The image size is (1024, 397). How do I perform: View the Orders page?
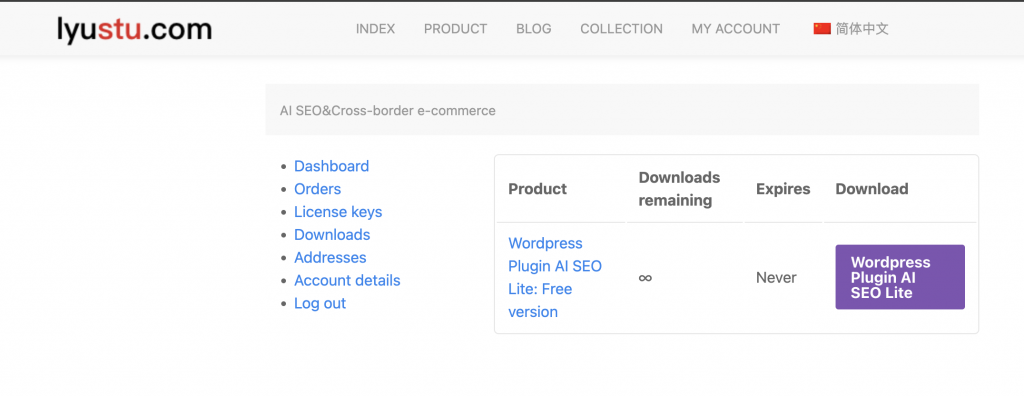tap(317, 189)
